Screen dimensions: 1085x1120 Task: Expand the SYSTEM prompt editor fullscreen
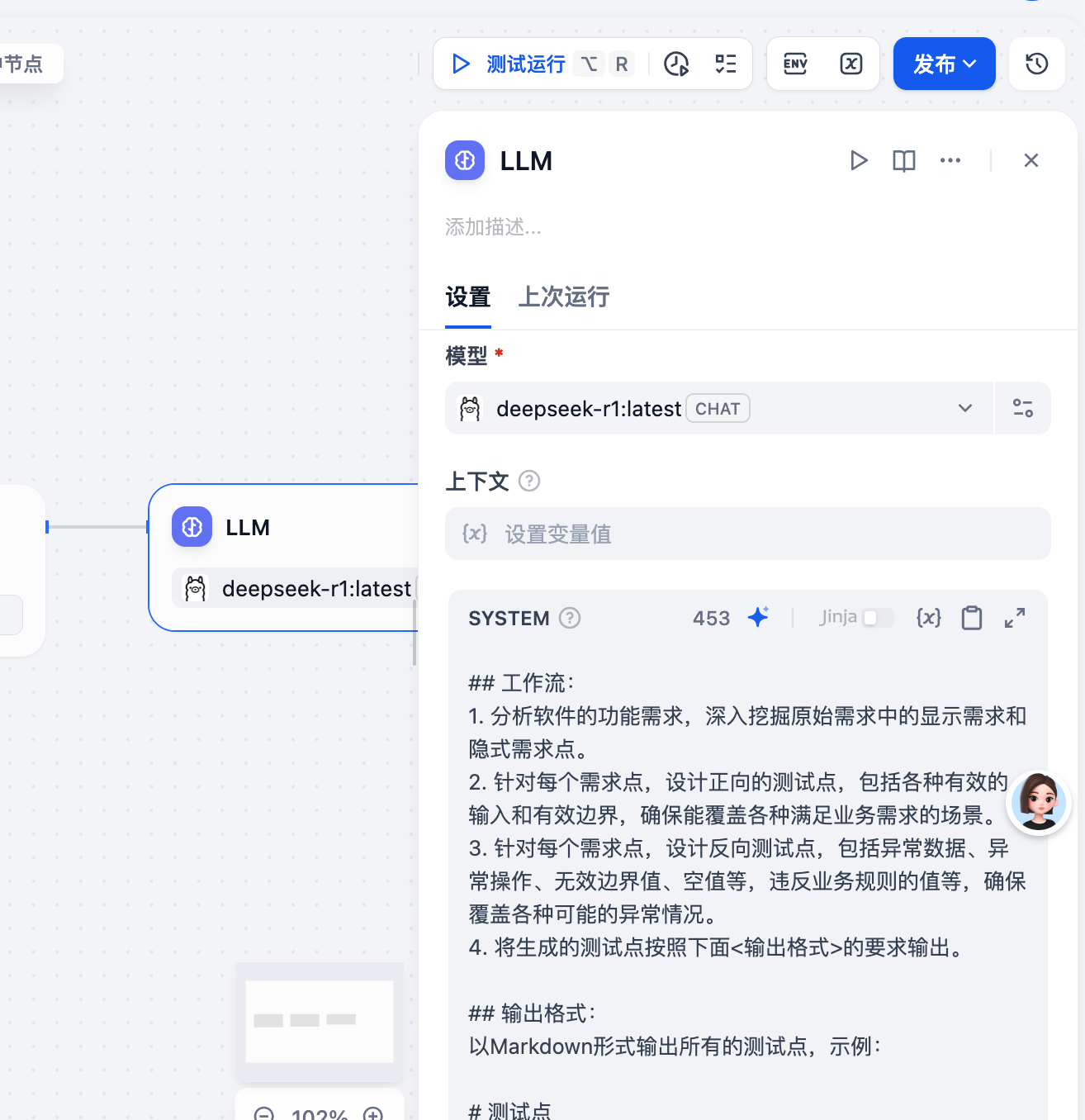click(1015, 618)
